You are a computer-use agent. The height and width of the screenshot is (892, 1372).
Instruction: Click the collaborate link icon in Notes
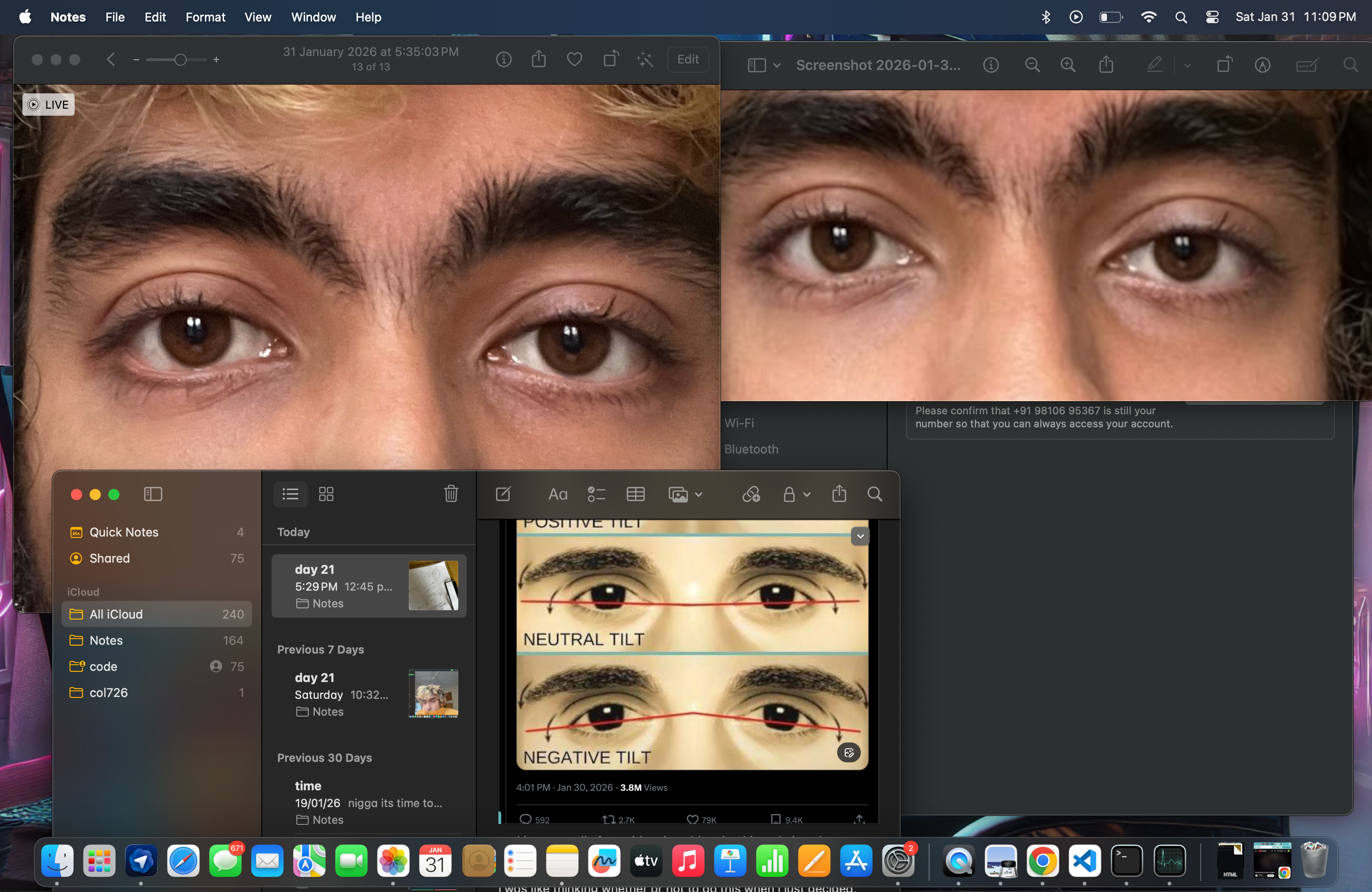pyautogui.click(x=750, y=494)
